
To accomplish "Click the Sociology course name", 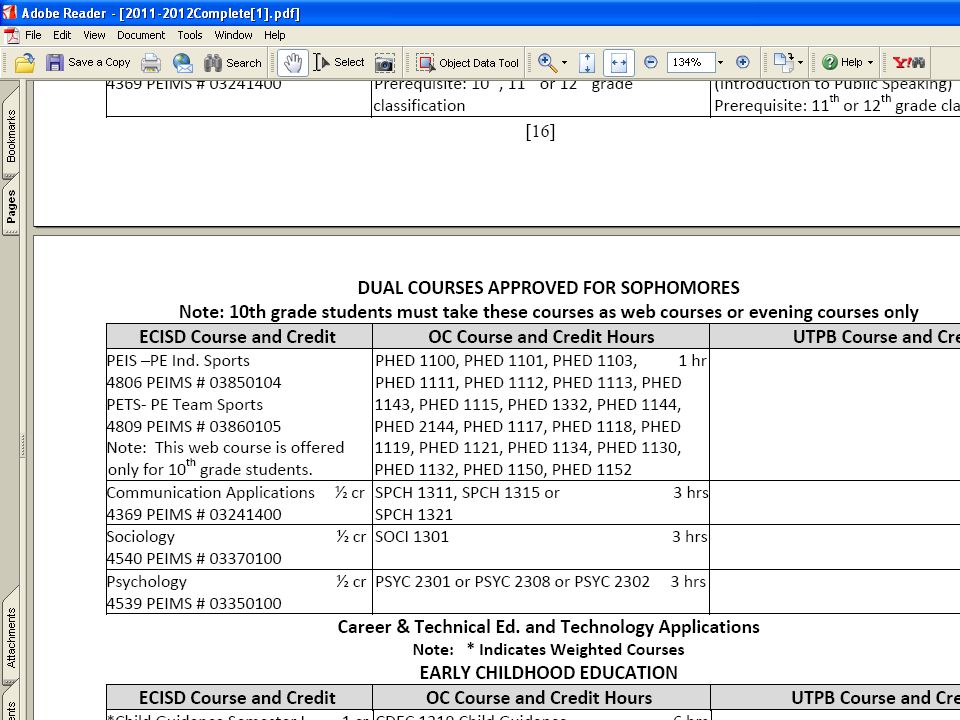I will tap(141, 537).
